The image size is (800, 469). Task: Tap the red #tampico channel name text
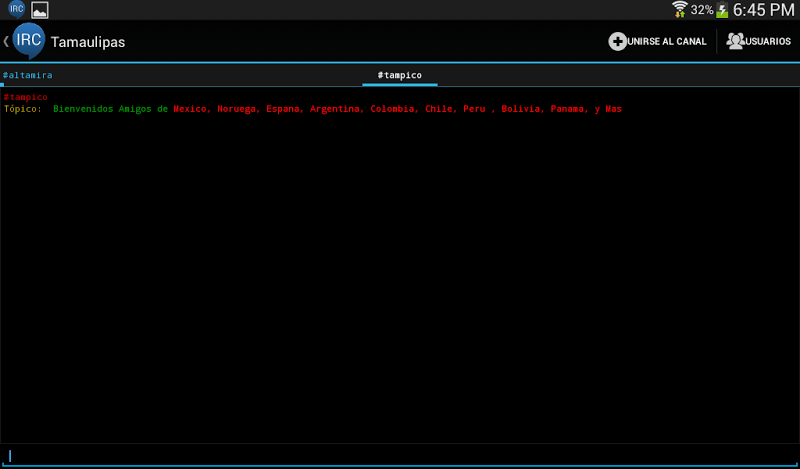pos(26,97)
